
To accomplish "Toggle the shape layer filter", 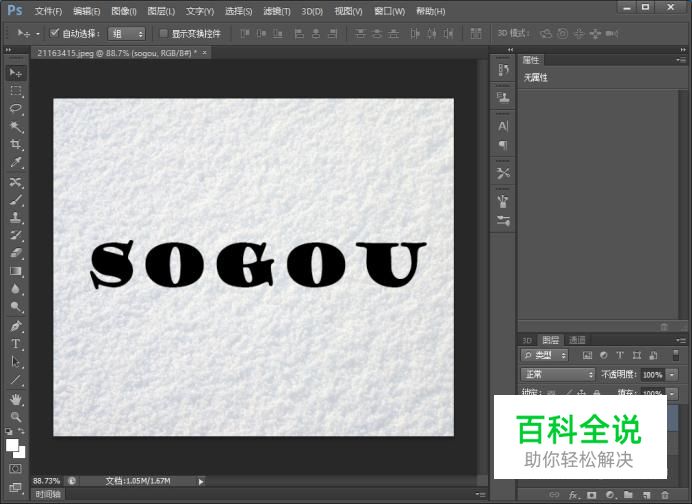I will [x=636, y=355].
